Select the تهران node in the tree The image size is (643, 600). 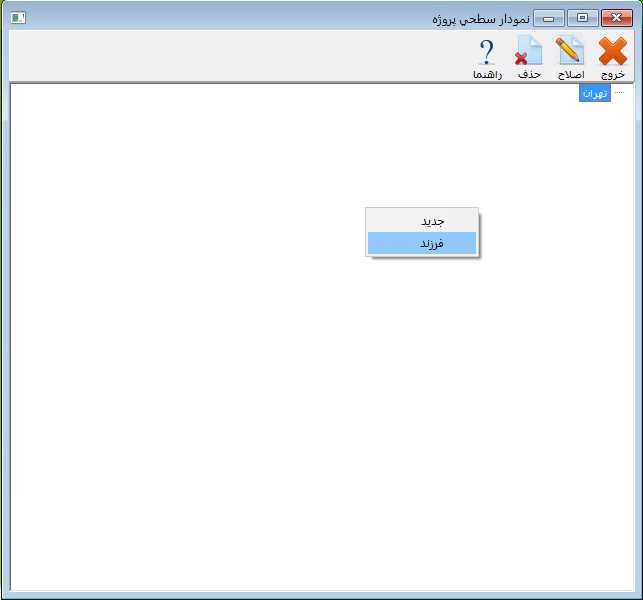click(594, 93)
